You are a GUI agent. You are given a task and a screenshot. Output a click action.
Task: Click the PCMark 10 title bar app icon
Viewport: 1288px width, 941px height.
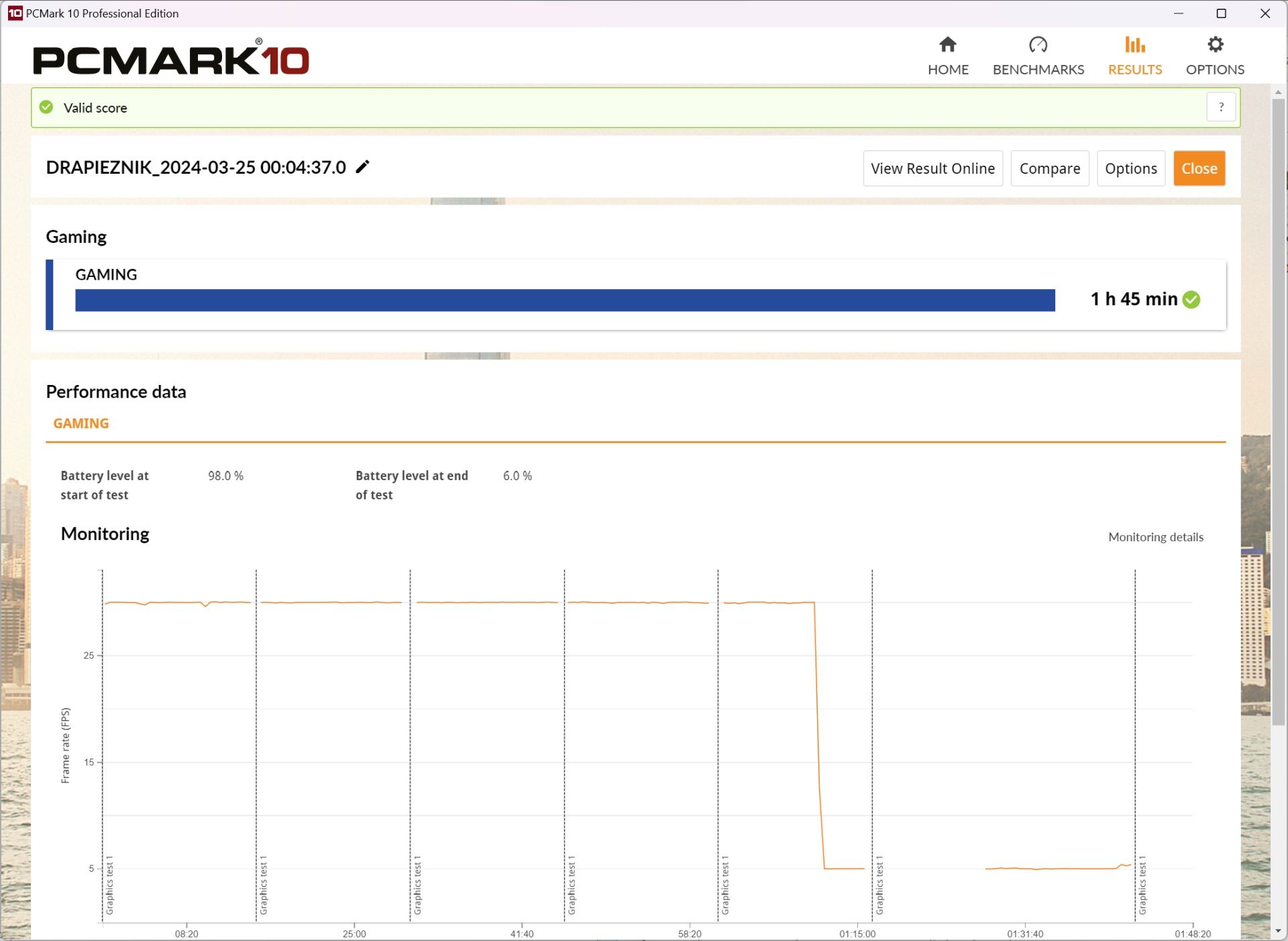pos(15,13)
